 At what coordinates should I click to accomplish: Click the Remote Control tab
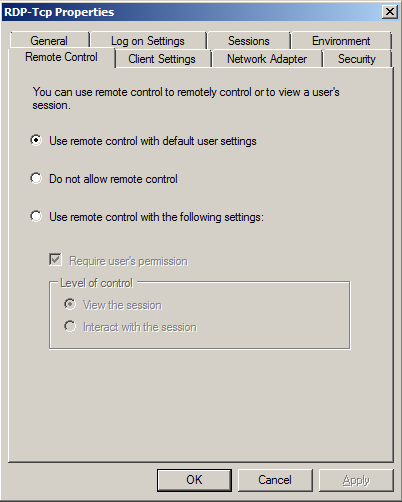point(62,57)
